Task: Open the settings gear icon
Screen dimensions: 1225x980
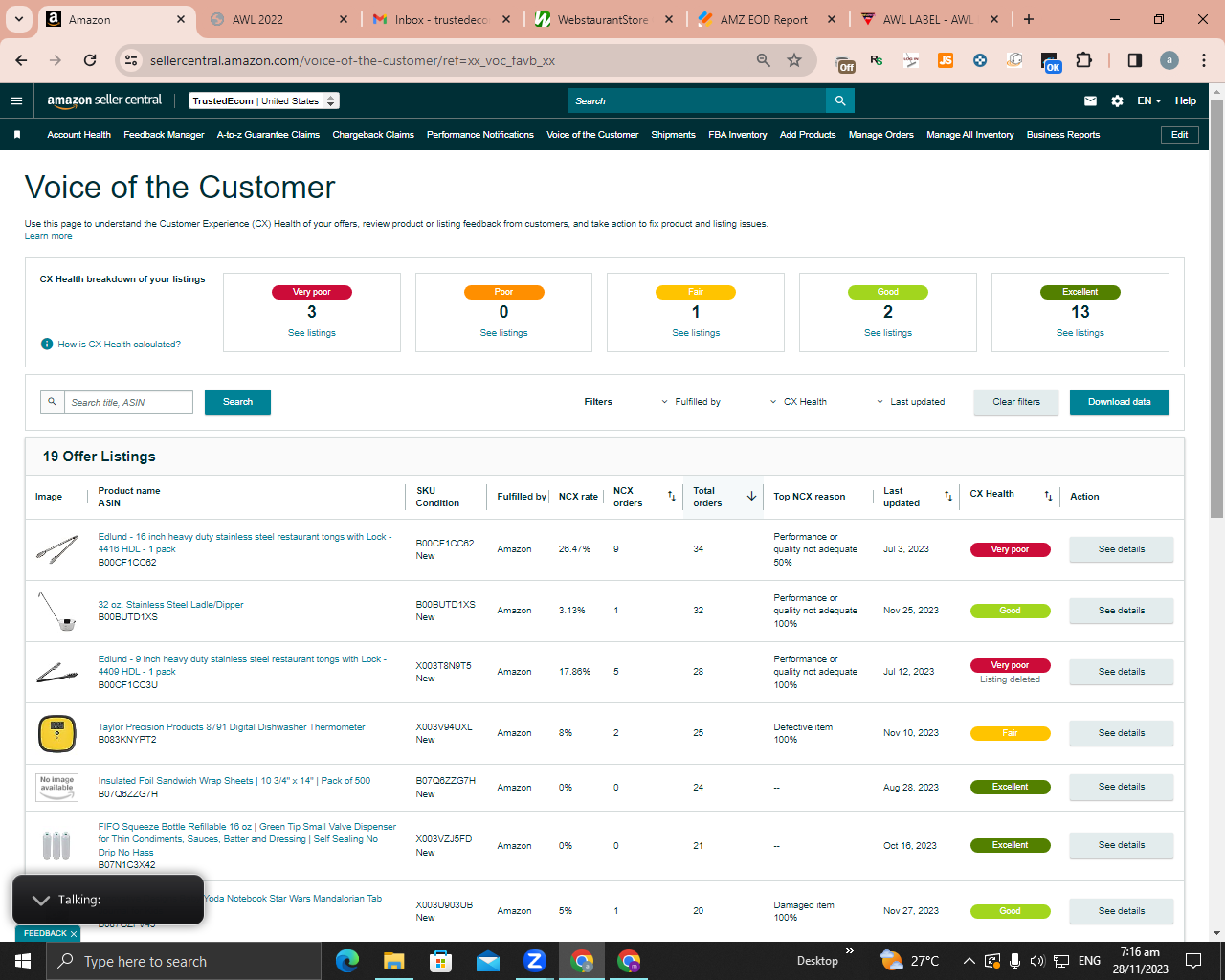Action: pos(1117,100)
